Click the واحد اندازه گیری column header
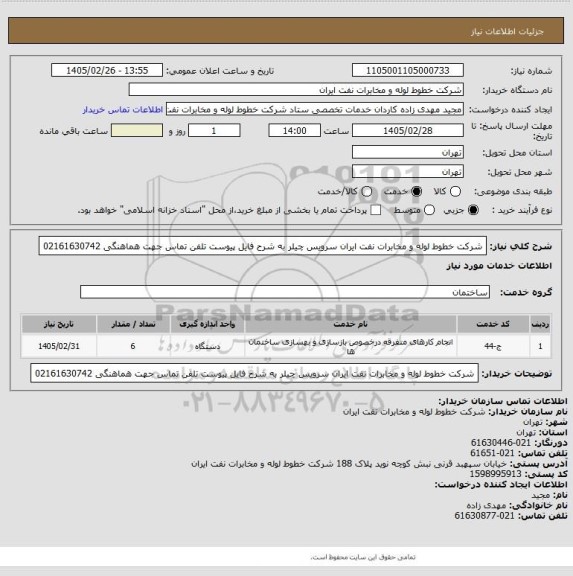 [207, 324]
